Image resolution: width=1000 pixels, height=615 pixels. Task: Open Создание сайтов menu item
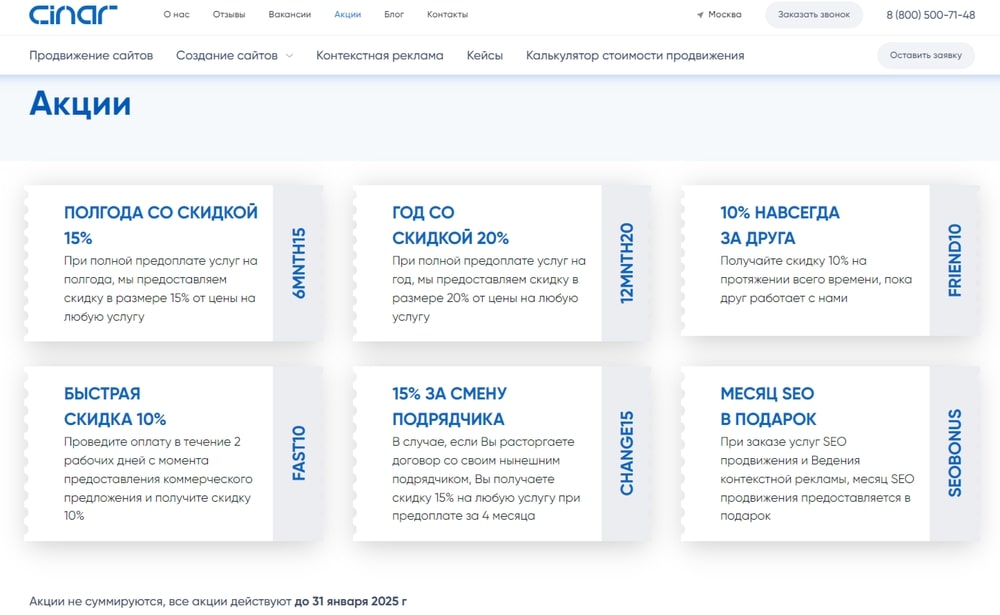(x=227, y=56)
